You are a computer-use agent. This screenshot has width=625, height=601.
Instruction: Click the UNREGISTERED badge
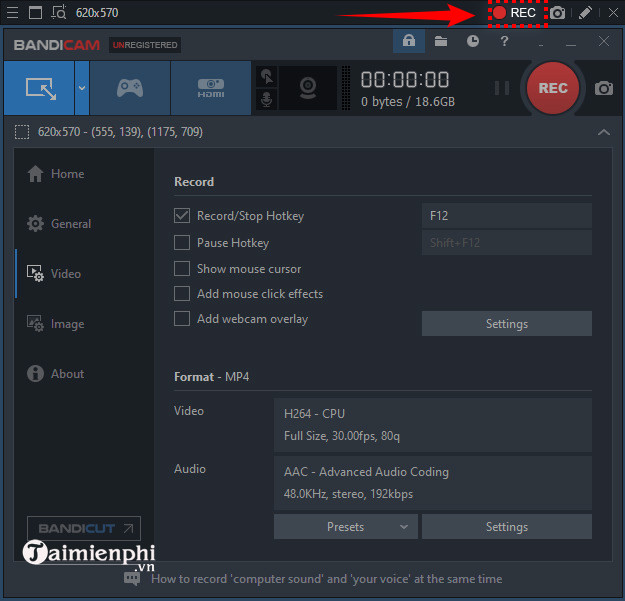tap(145, 45)
